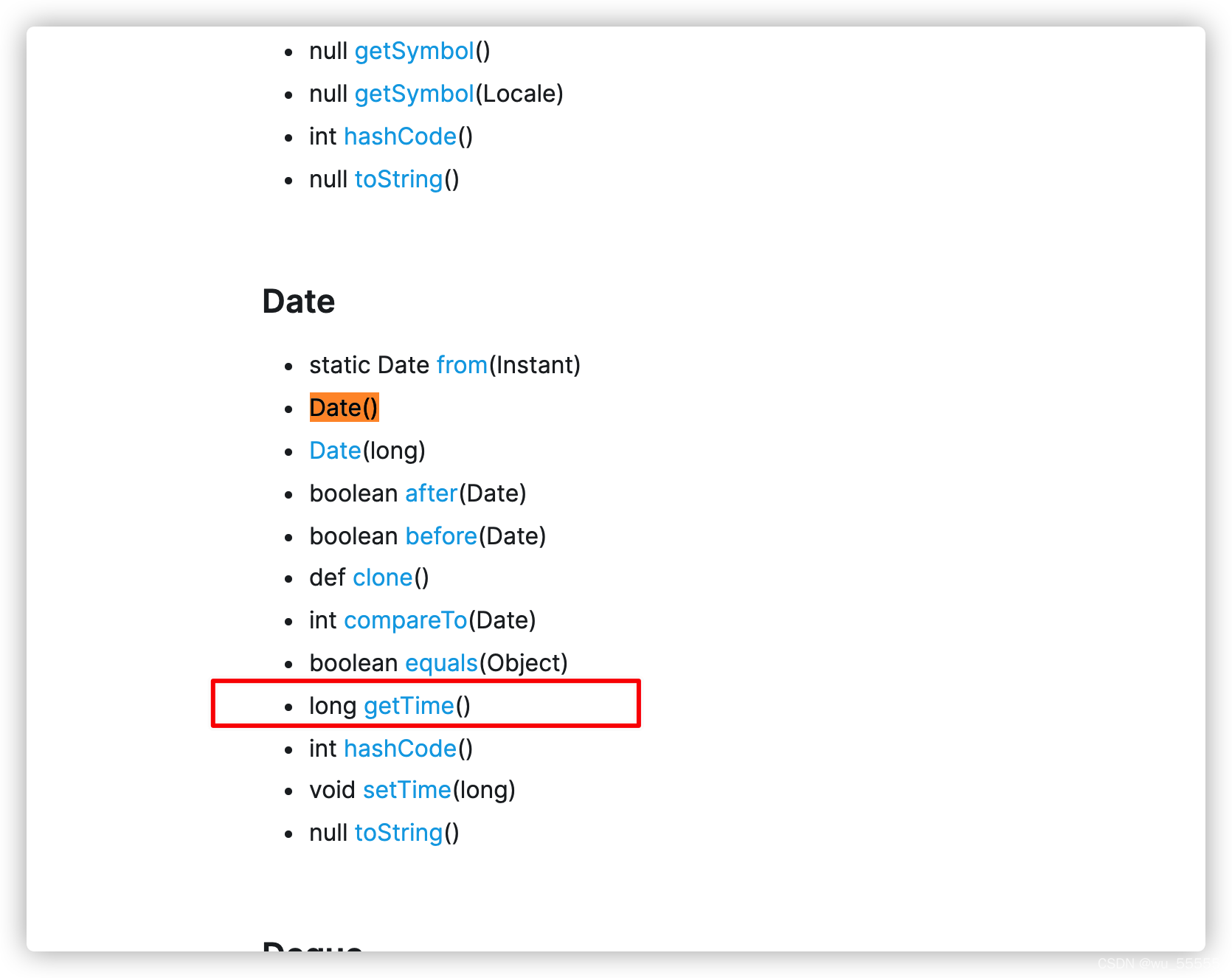Click the highlighted Date() constructor
The image size is (1232, 978).
[x=344, y=408]
